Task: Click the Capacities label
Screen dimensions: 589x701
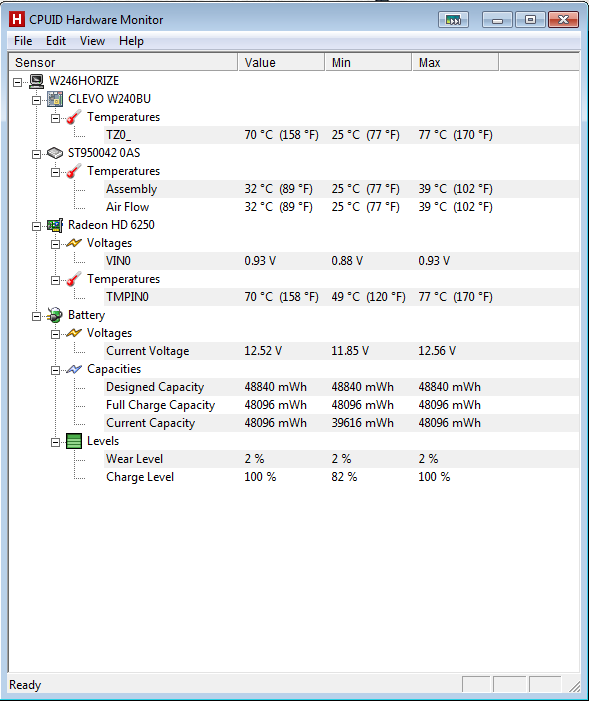Action: click(x=114, y=369)
